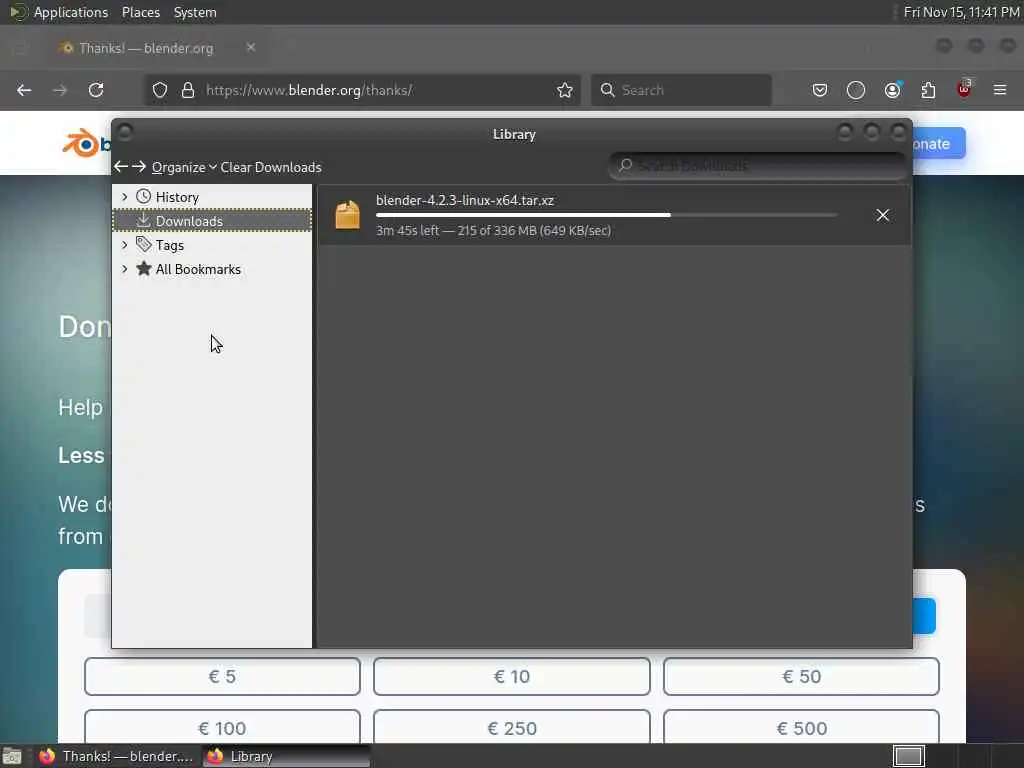Reload the blender.org page
This screenshot has height=768, width=1024.
point(96,90)
